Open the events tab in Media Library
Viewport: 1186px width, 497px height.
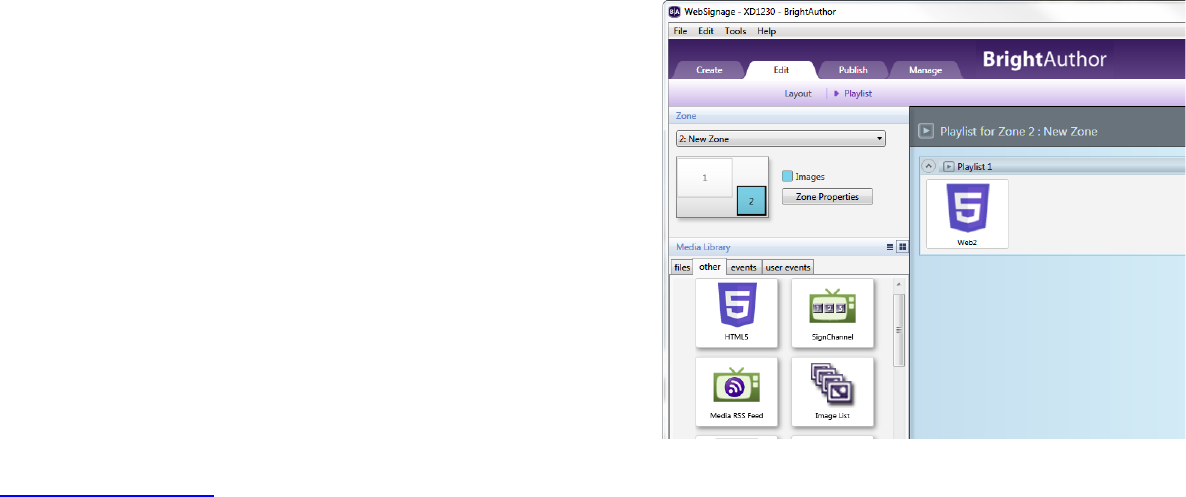[x=743, y=267]
